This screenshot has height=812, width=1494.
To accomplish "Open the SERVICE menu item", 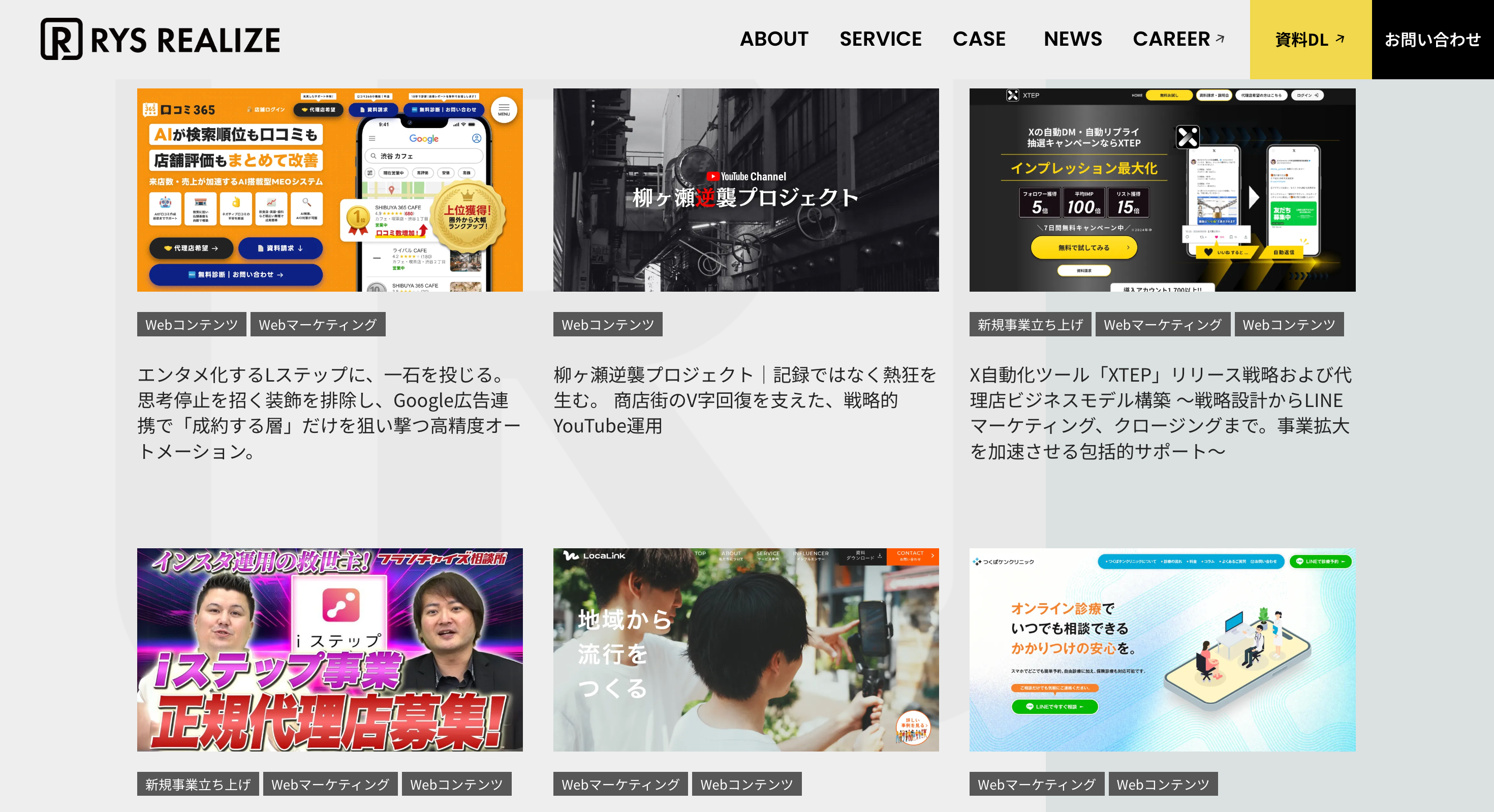I will click(880, 39).
